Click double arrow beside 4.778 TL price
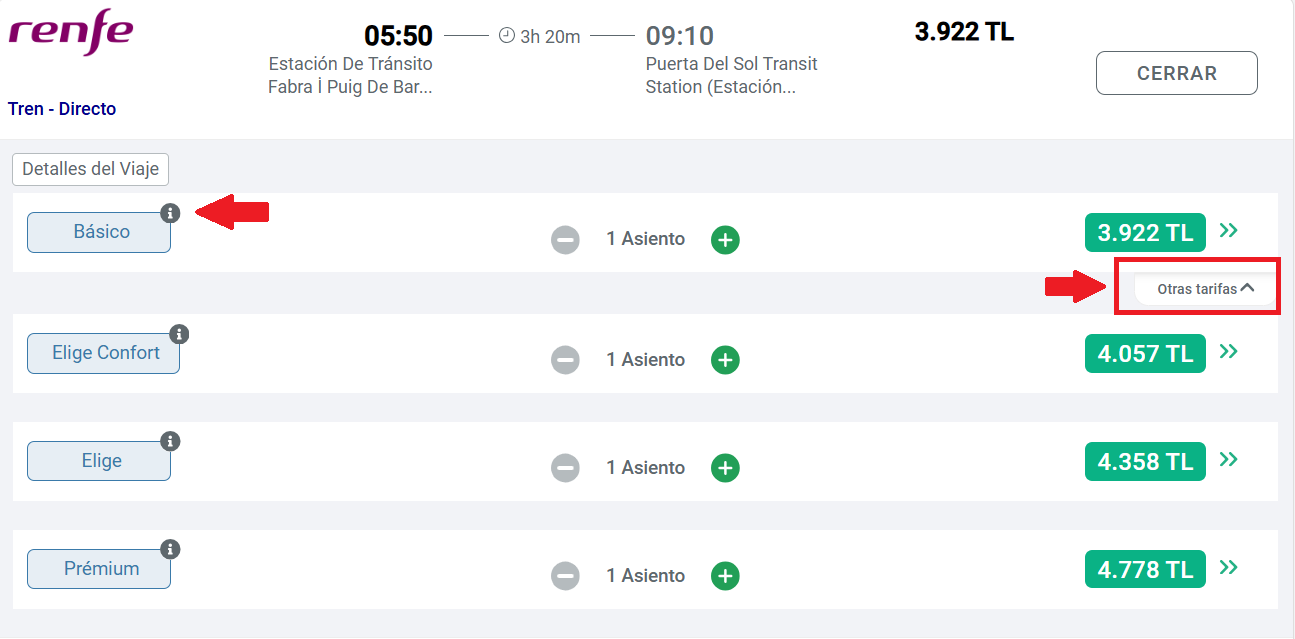 point(1229,567)
